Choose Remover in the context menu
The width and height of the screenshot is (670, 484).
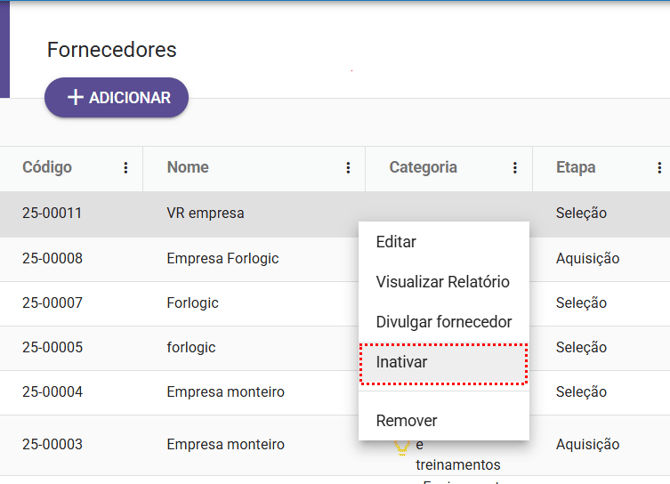point(406,421)
